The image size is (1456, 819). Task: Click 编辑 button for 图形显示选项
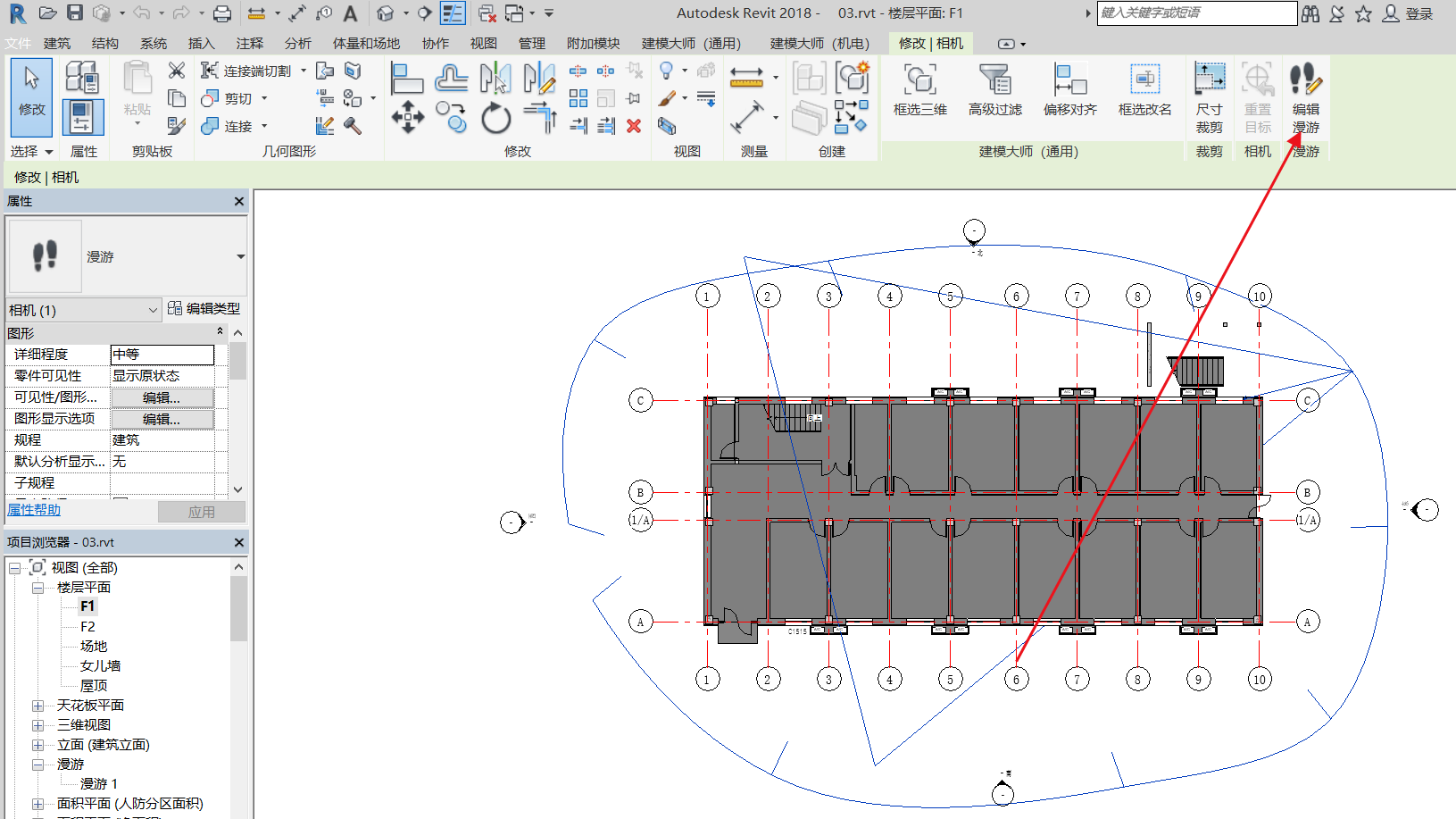point(162,419)
